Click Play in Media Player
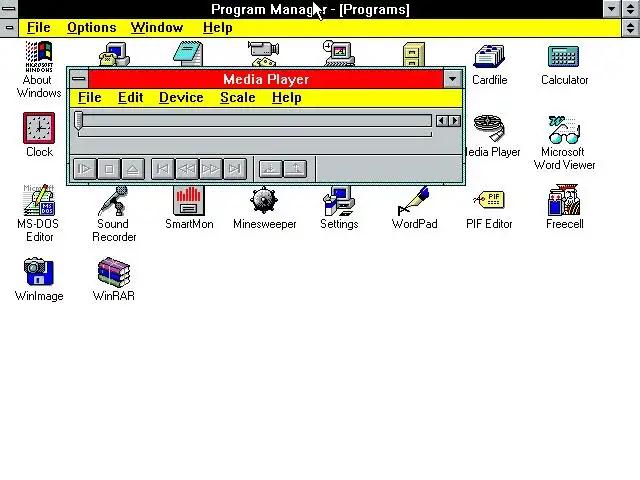 coord(84,169)
